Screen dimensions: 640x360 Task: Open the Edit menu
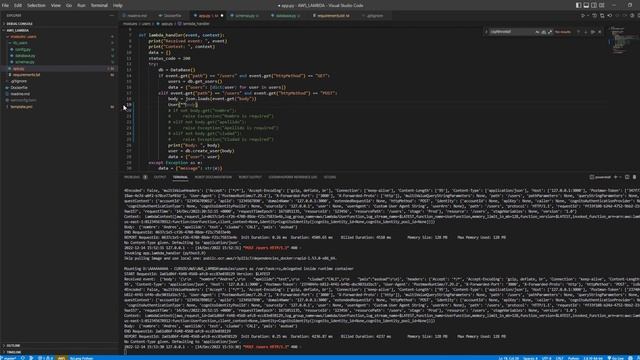(18, 5)
